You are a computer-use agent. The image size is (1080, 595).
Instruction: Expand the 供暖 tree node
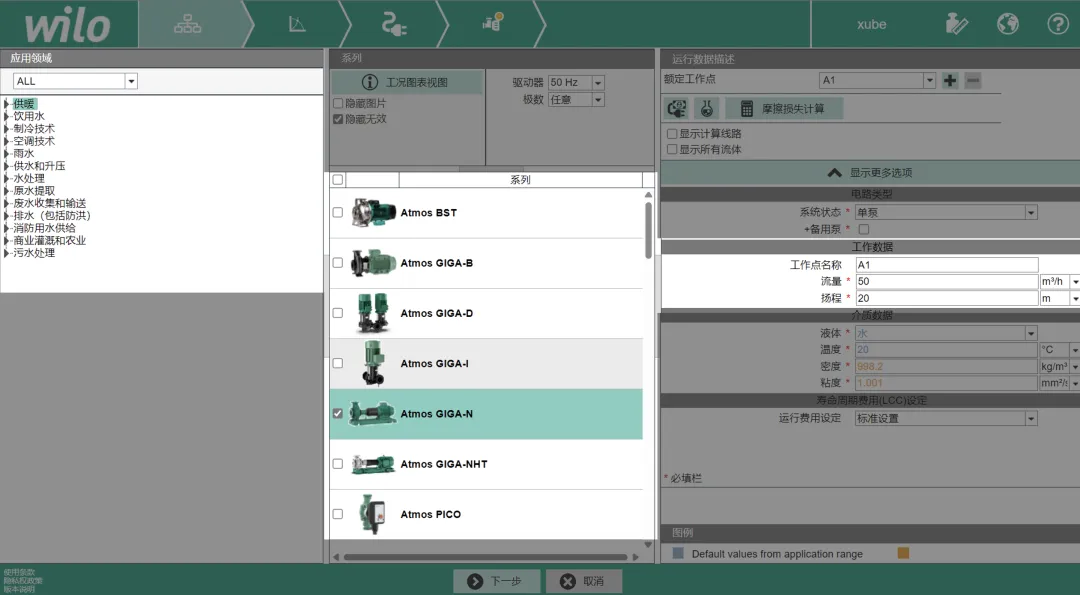[x=7, y=104]
